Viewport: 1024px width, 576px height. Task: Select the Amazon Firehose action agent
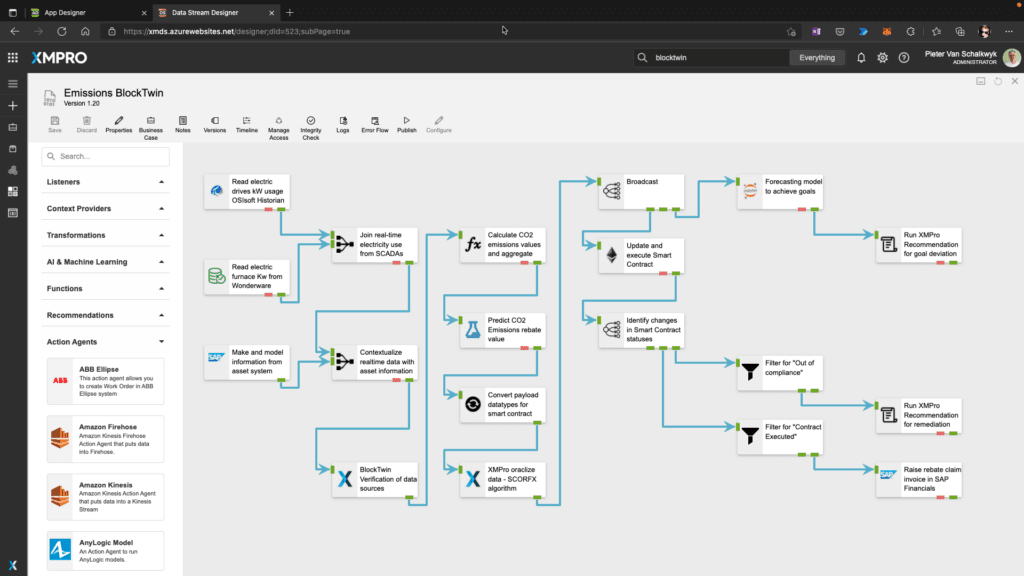(105, 439)
